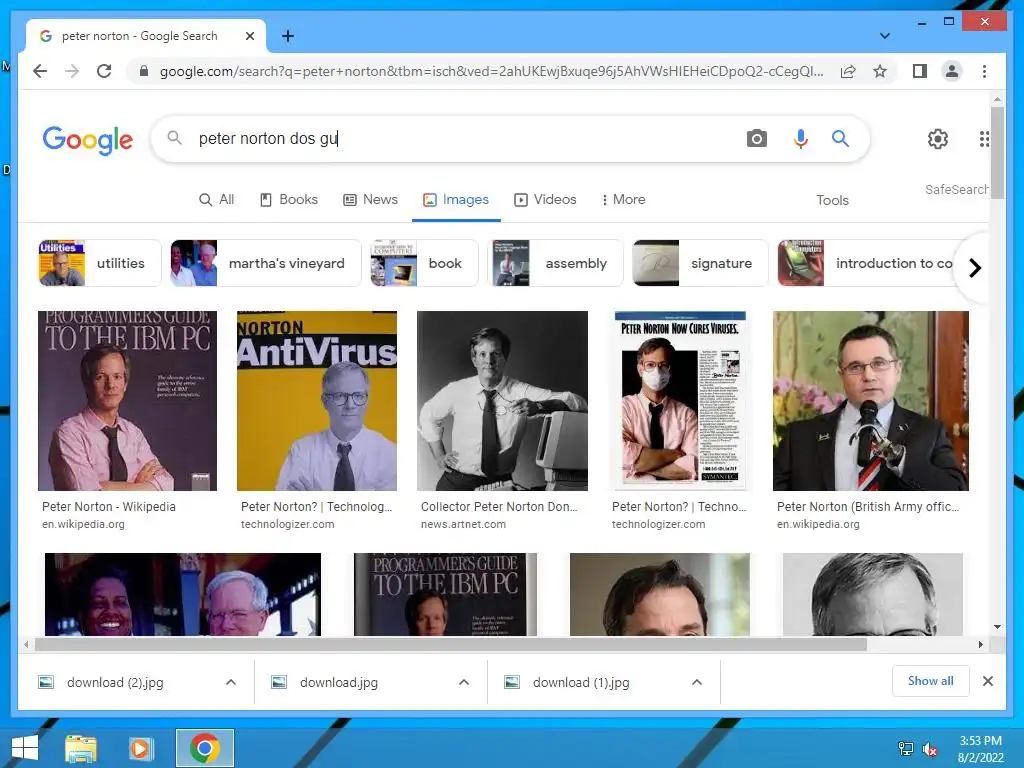Open SafeSearch settings link
This screenshot has width=1024, height=768.
point(956,189)
